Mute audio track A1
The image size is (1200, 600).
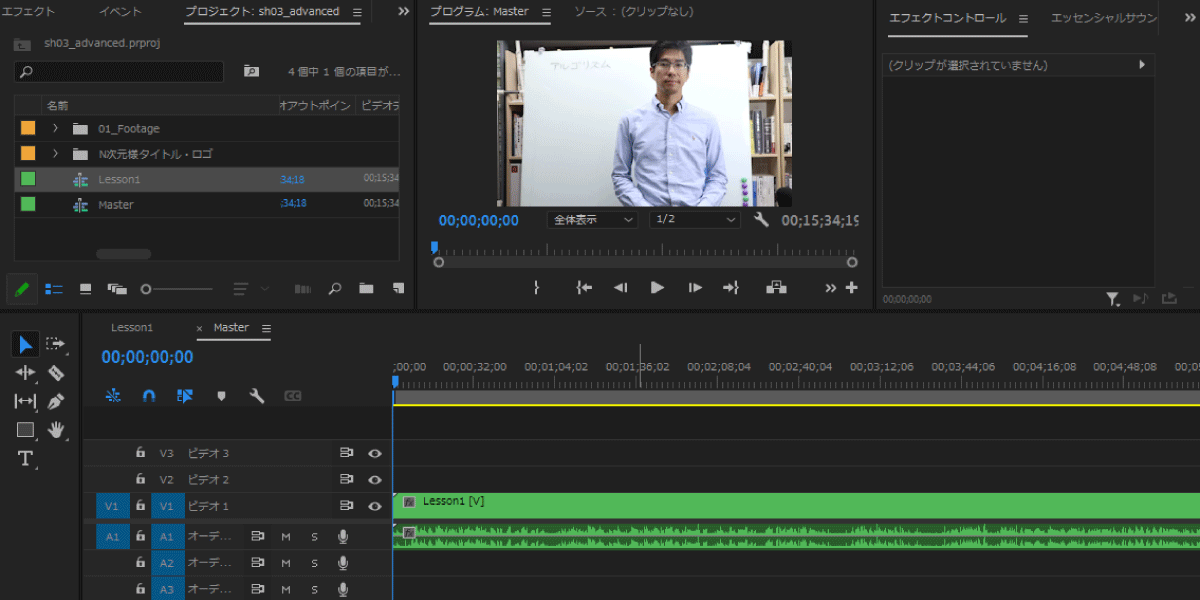click(286, 537)
